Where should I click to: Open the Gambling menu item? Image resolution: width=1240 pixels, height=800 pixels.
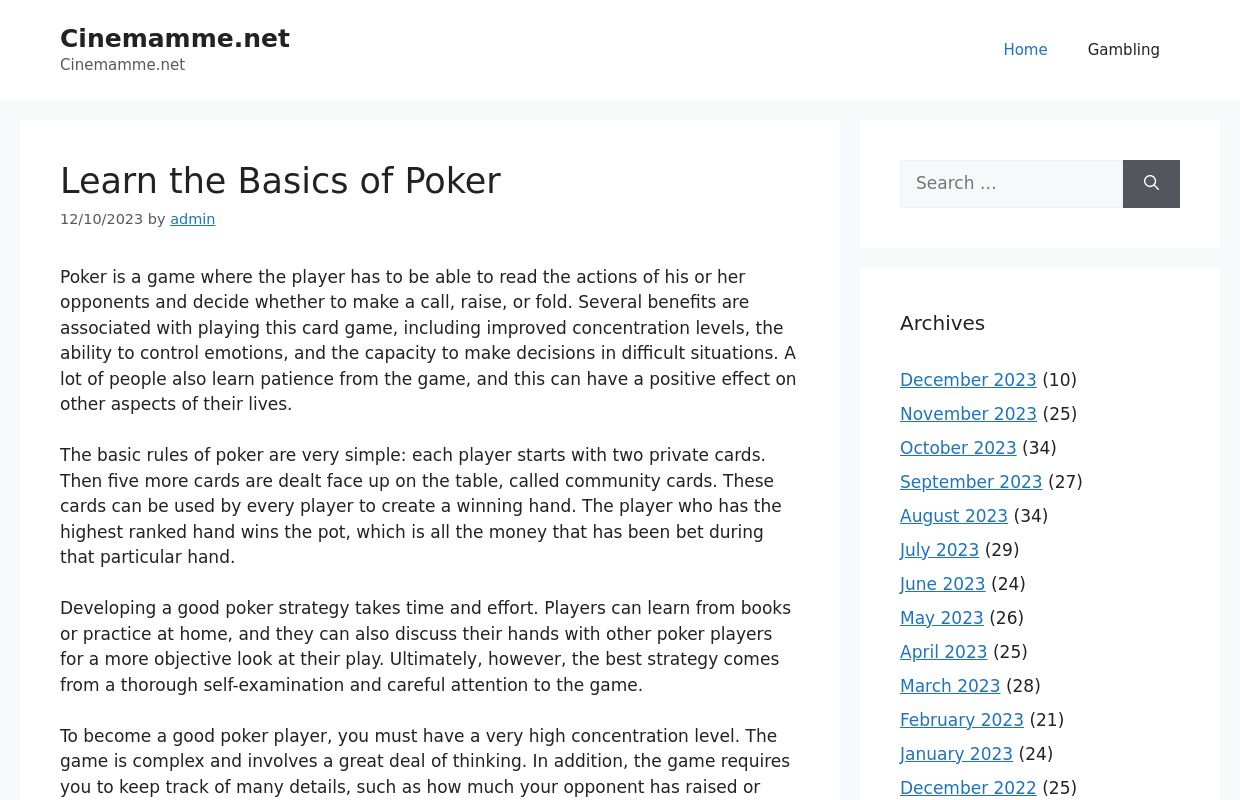pos(1124,50)
